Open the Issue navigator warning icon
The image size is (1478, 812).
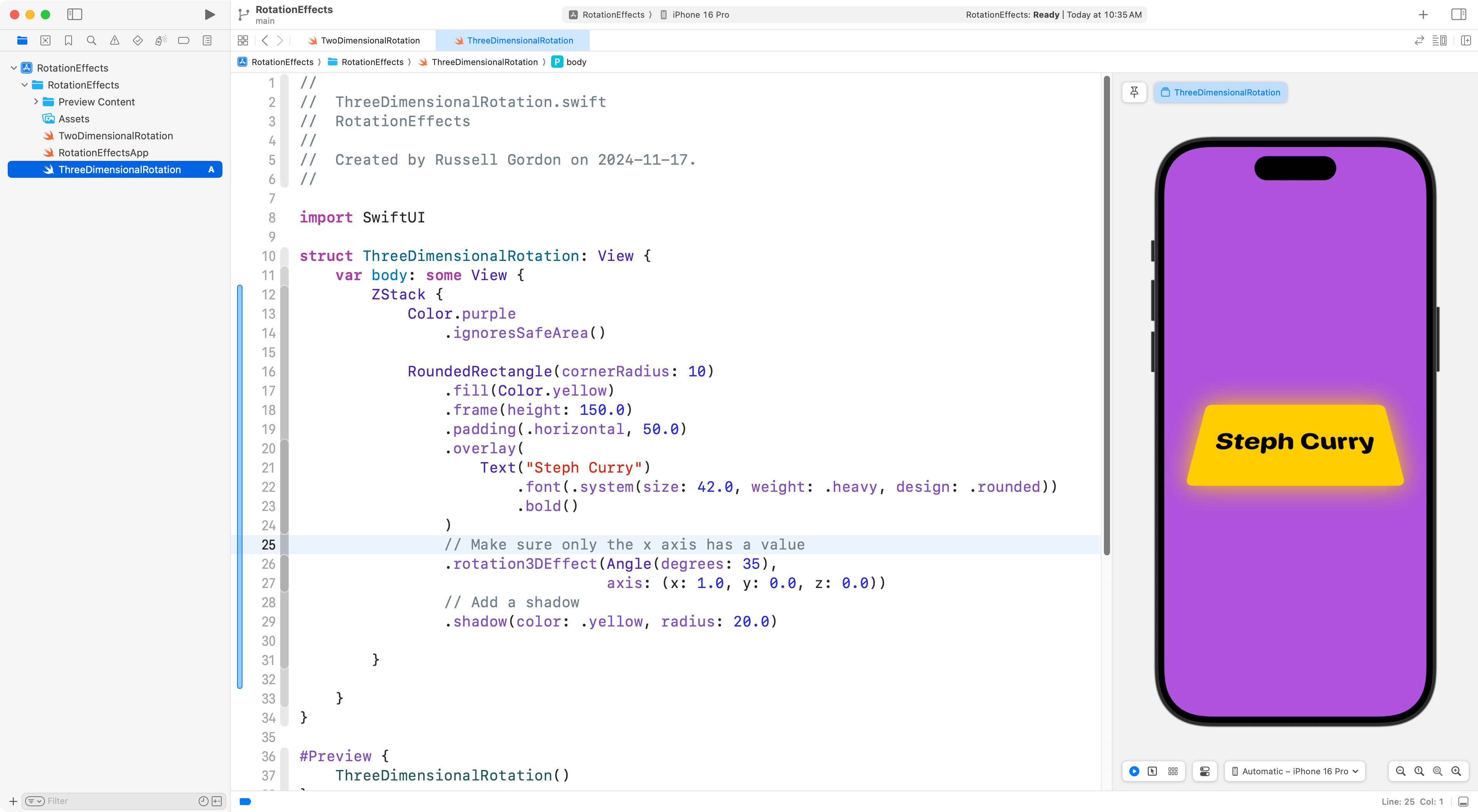pos(115,40)
